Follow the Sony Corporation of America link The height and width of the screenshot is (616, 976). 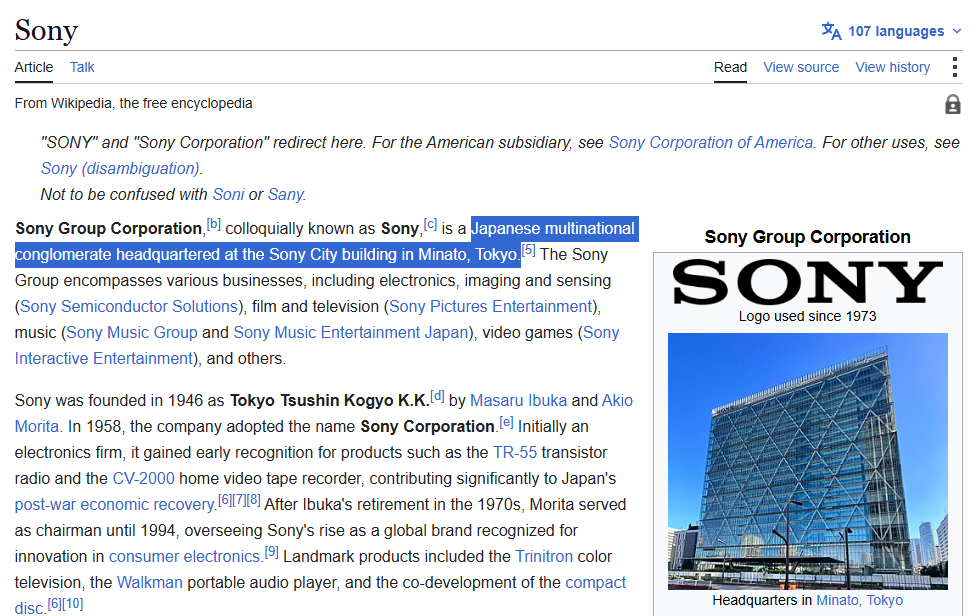(x=711, y=142)
